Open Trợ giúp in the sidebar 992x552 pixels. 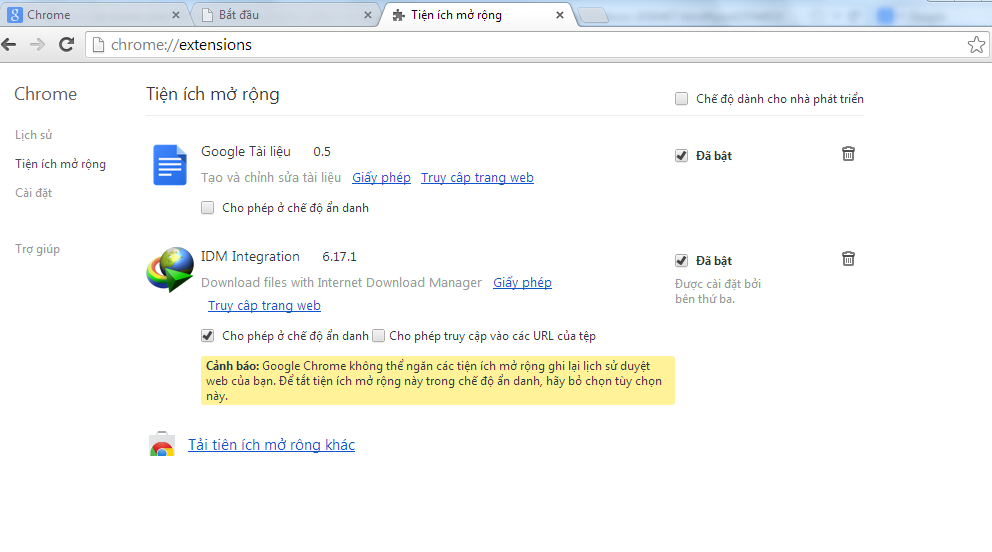(37, 249)
